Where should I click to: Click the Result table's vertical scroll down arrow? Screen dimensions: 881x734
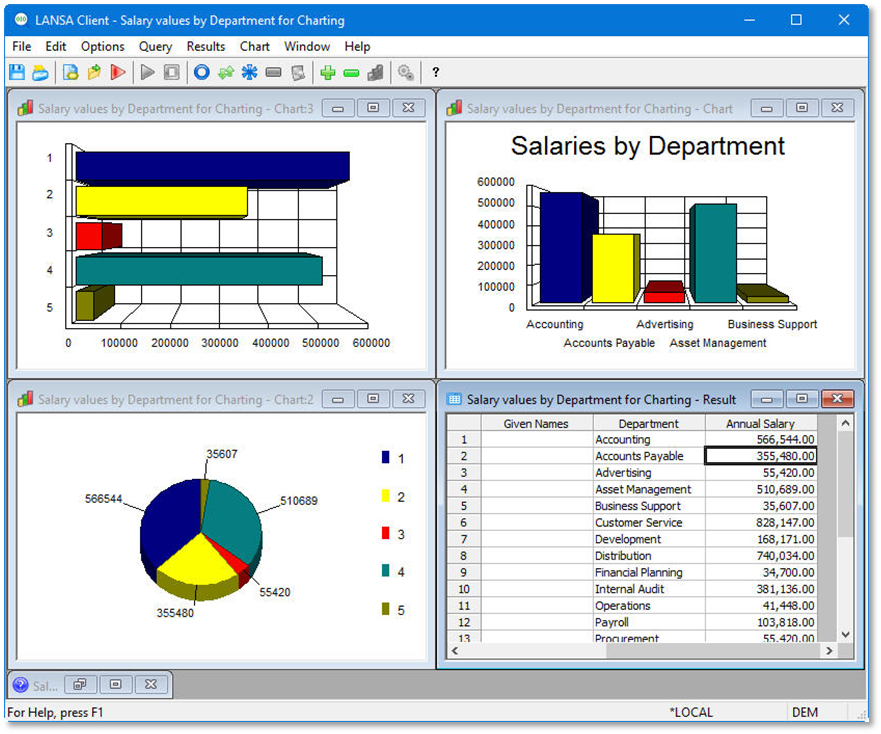tap(845, 634)
